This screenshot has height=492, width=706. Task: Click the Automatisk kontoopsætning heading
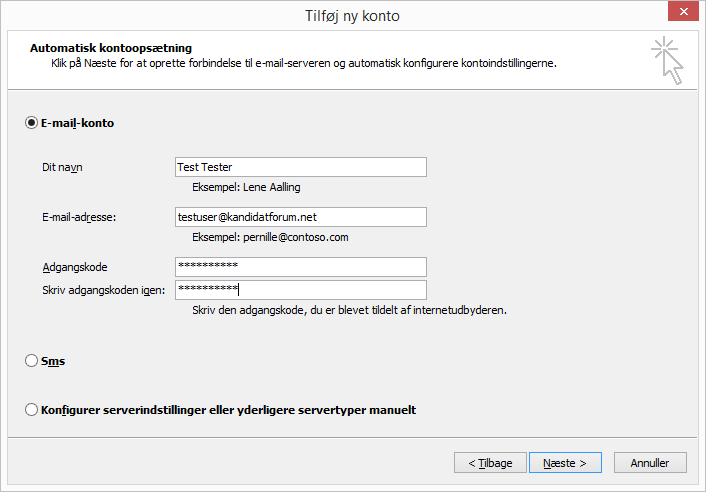tap(111, 47)
